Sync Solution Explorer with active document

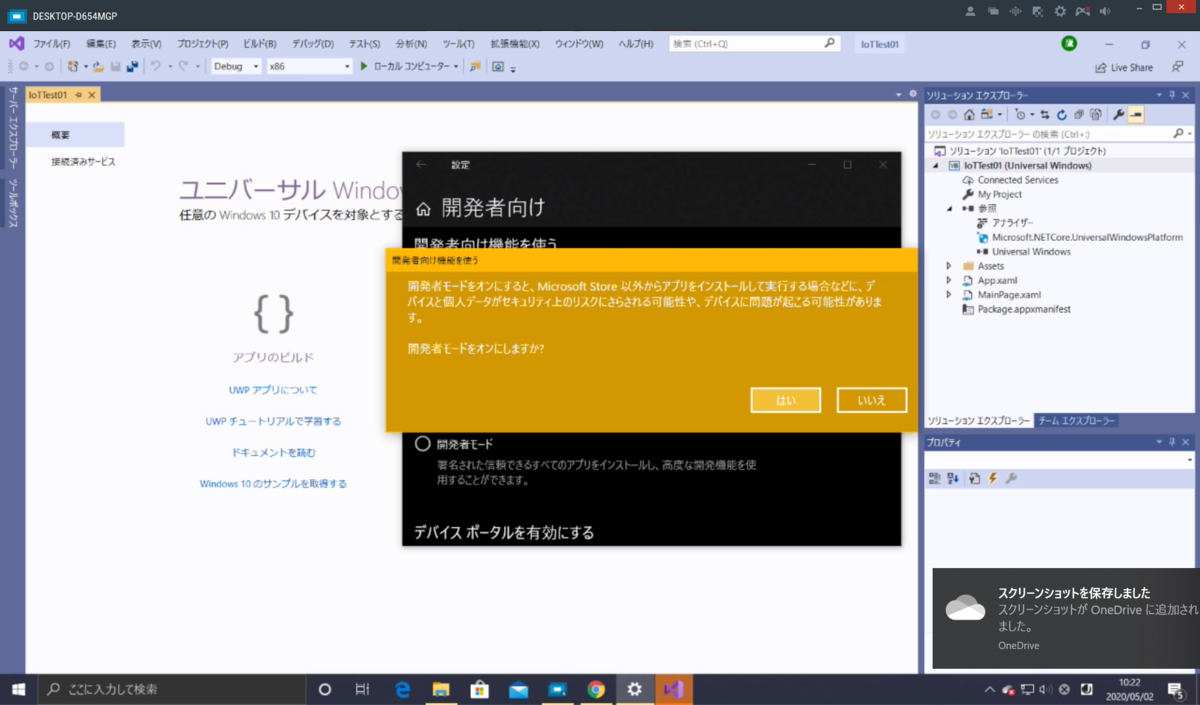[1044, 114]
